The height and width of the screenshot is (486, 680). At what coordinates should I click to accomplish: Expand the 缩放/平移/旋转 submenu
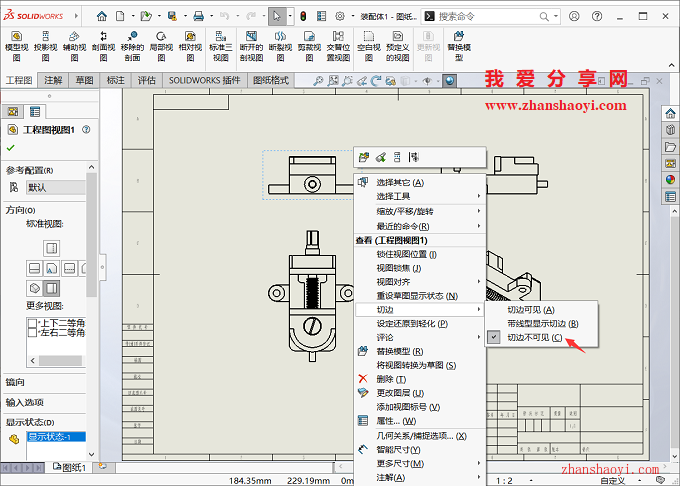pos(420,211)
